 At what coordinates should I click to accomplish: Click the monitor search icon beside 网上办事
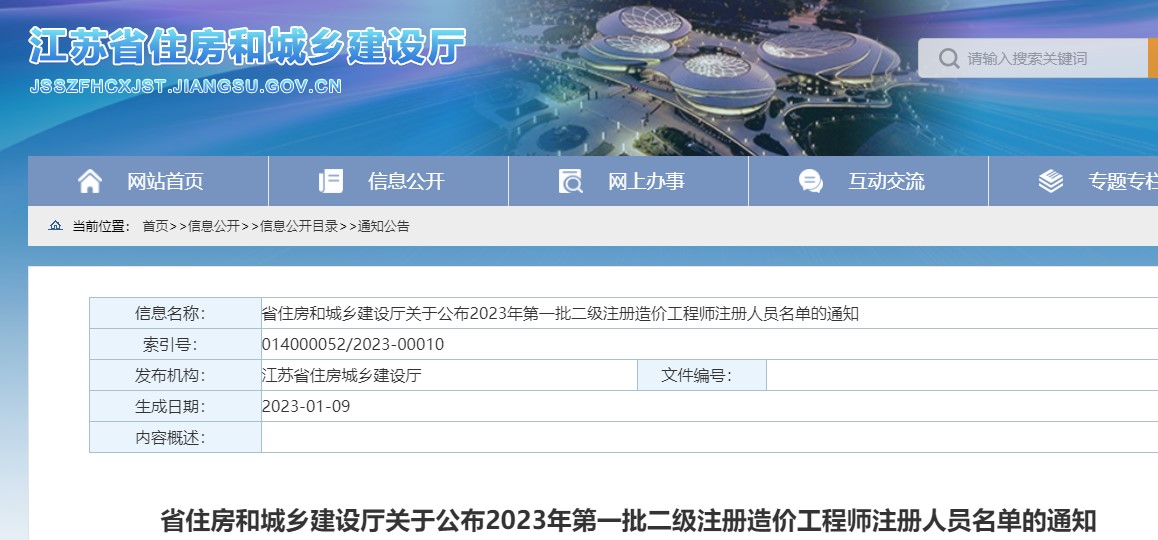coord(570,181)
